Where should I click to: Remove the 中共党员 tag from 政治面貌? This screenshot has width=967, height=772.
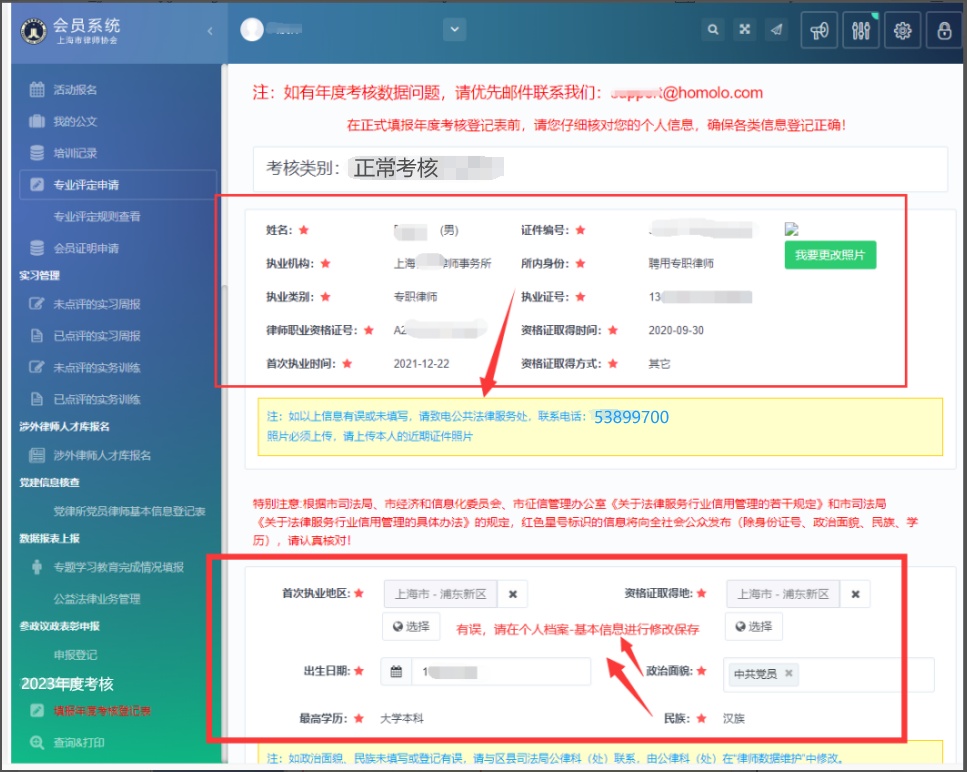(789, 674)
